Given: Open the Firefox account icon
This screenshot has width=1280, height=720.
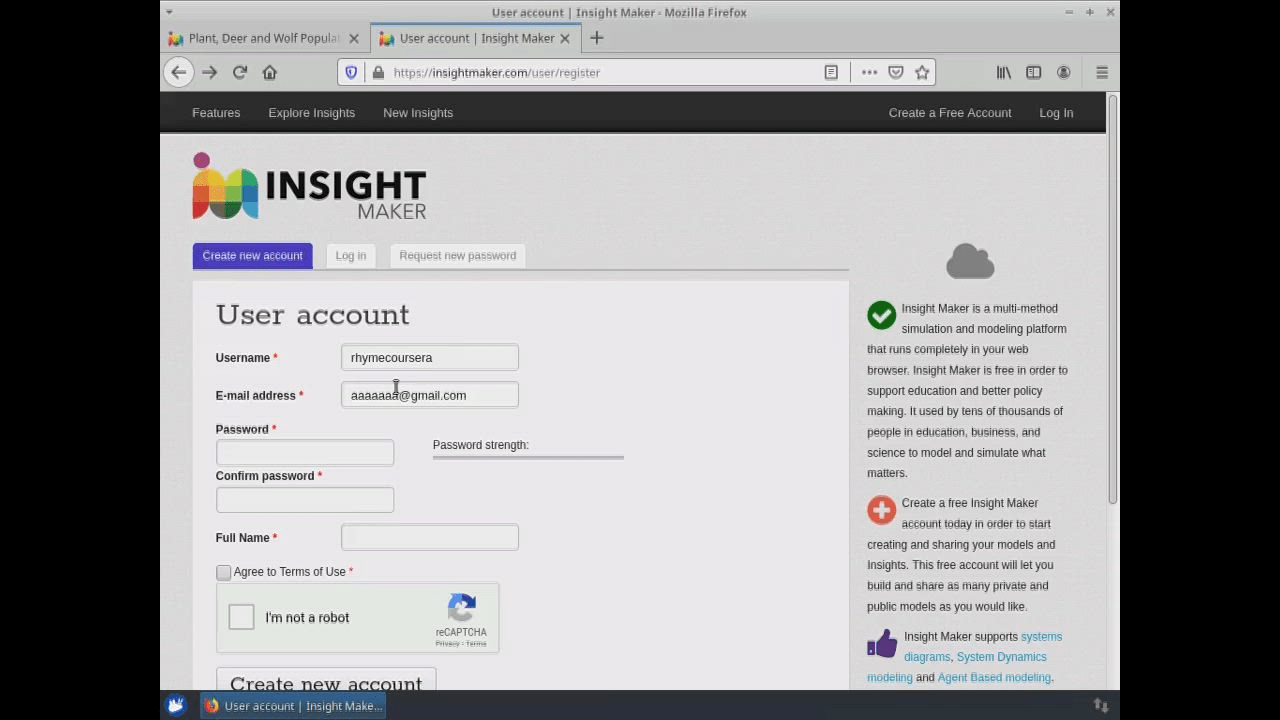Looking at the screenshot, I should click(1063, 72).
